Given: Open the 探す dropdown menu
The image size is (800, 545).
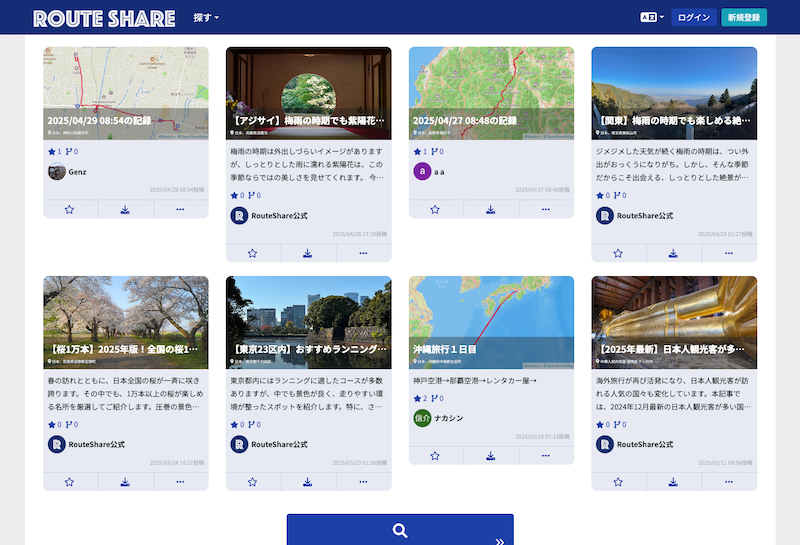Looking at the screenshot, I should (x=206, y=17).
